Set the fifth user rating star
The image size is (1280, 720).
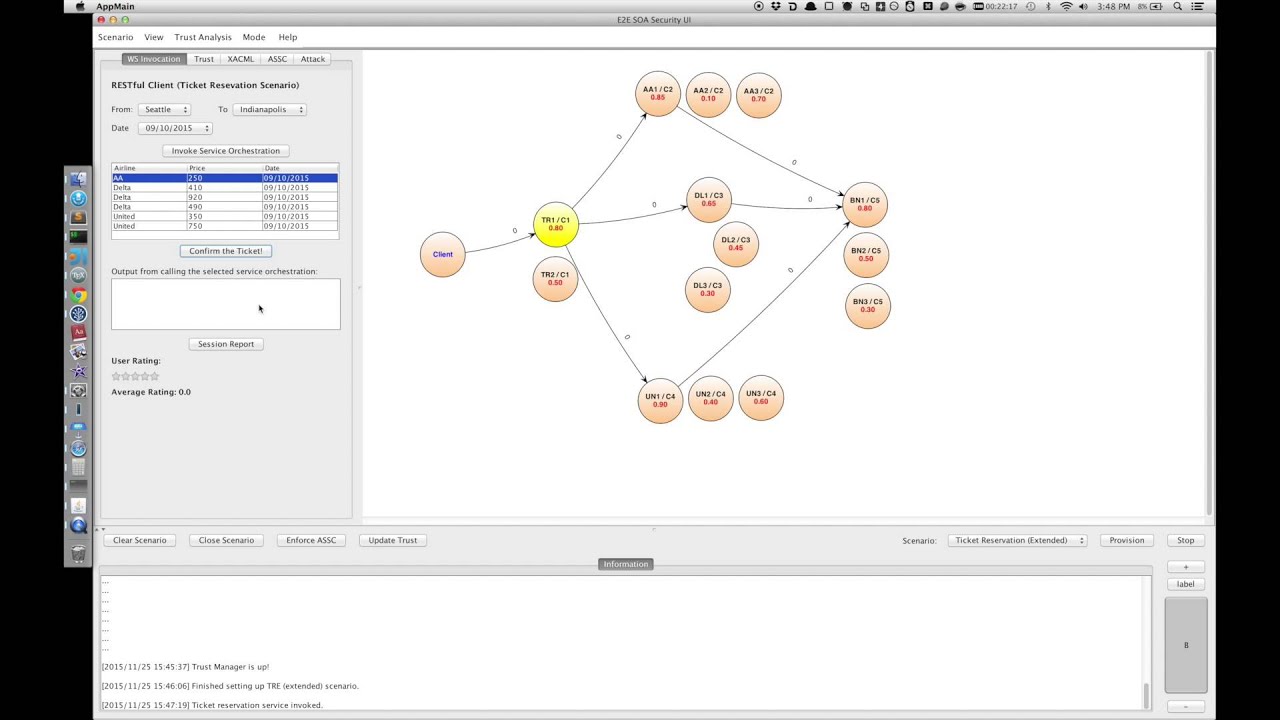click(154, 376)
